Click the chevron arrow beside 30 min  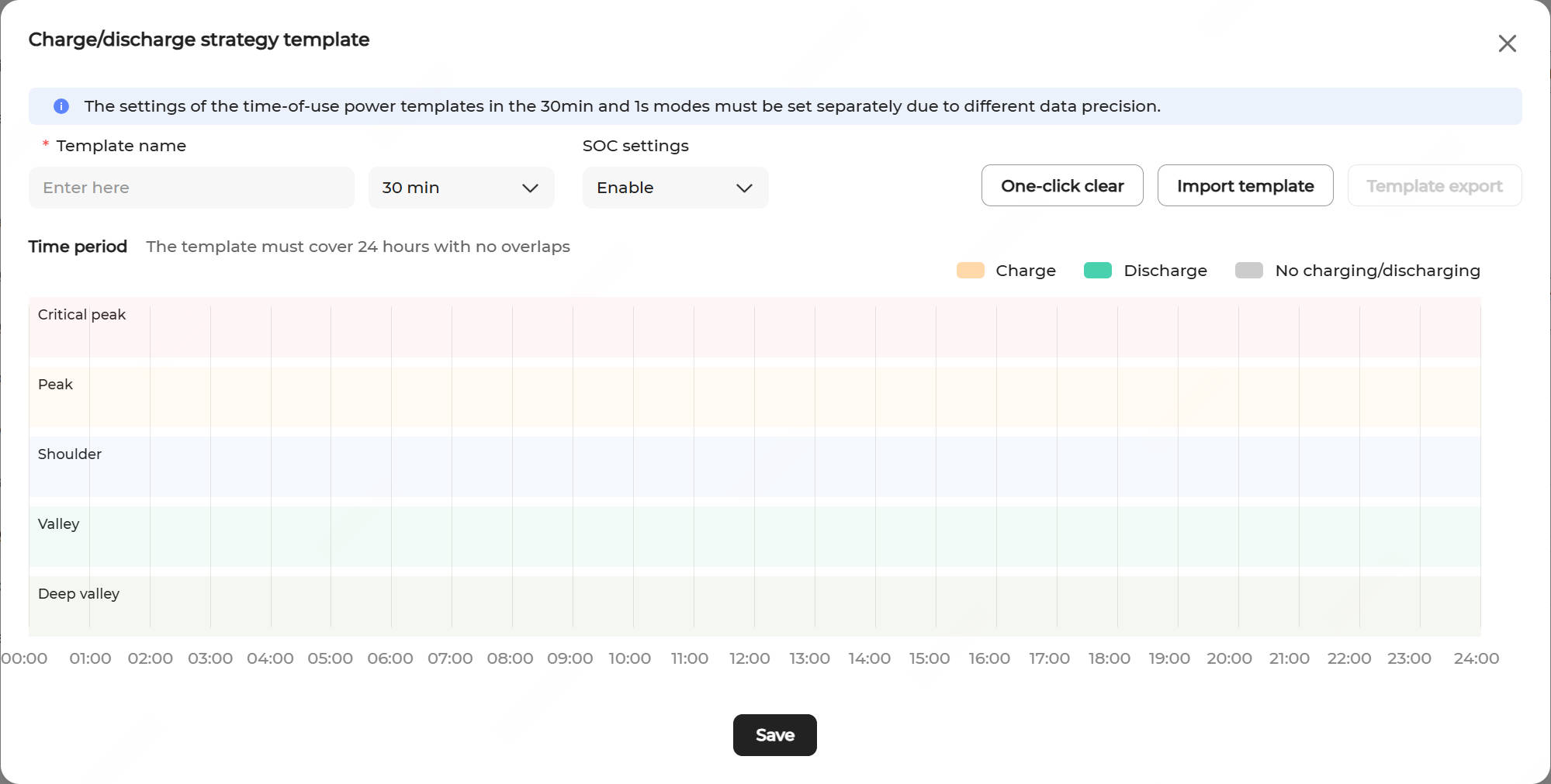[530, 188]
